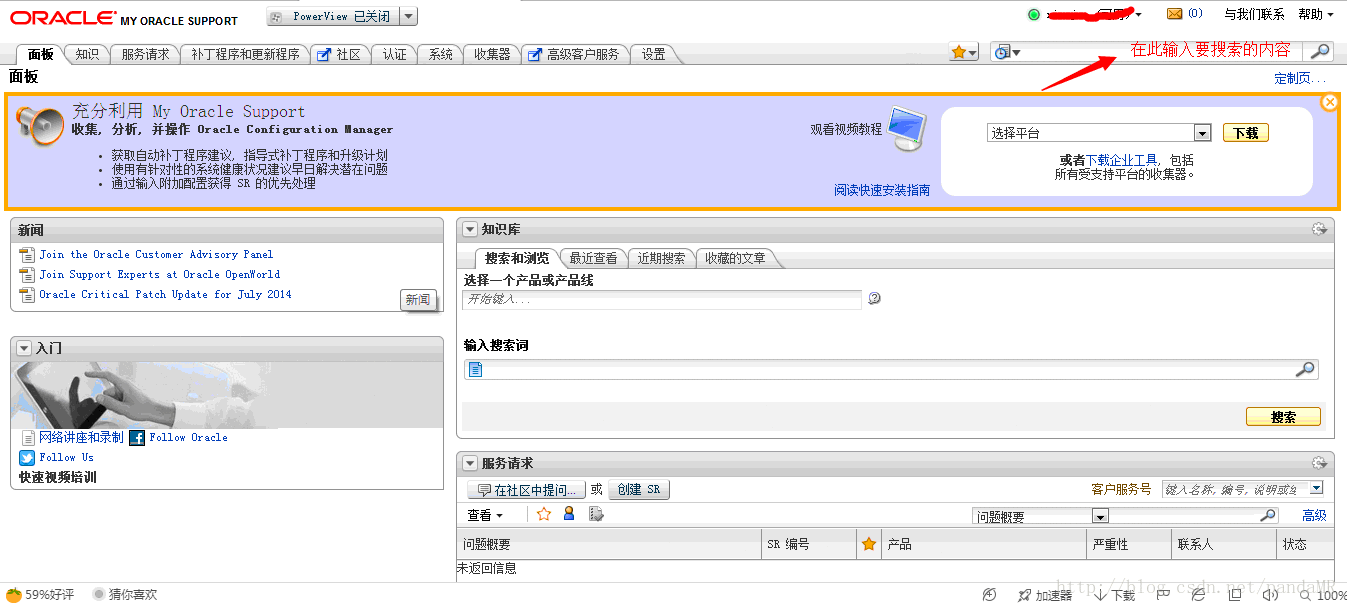
Task: Click the product or product line input
Action: [x=662, y=299]
